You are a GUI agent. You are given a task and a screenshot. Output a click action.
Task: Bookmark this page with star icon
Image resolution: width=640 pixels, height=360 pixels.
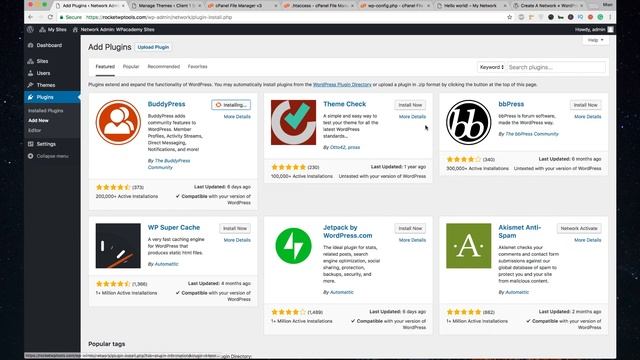509,17
